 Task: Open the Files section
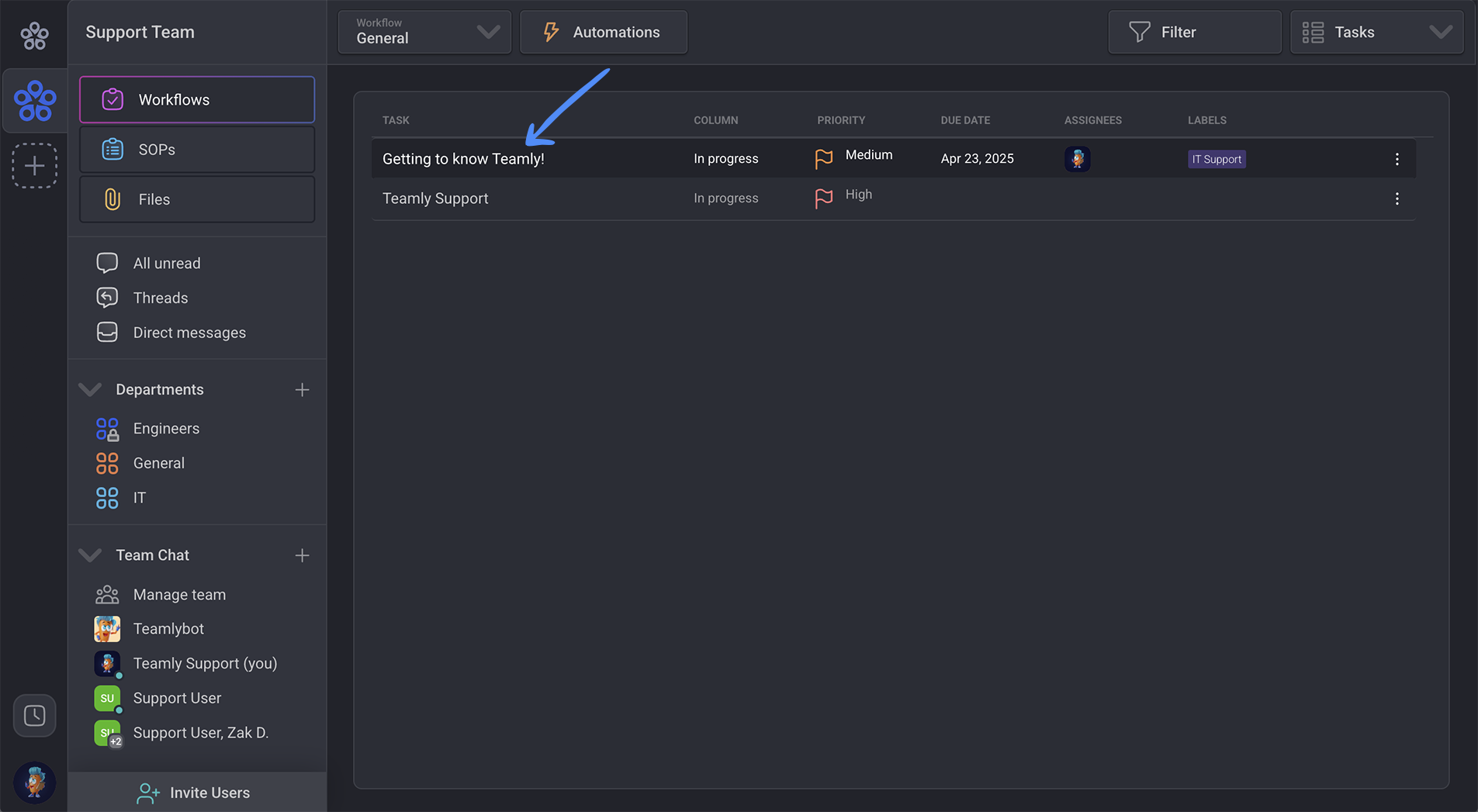[197, 199]
